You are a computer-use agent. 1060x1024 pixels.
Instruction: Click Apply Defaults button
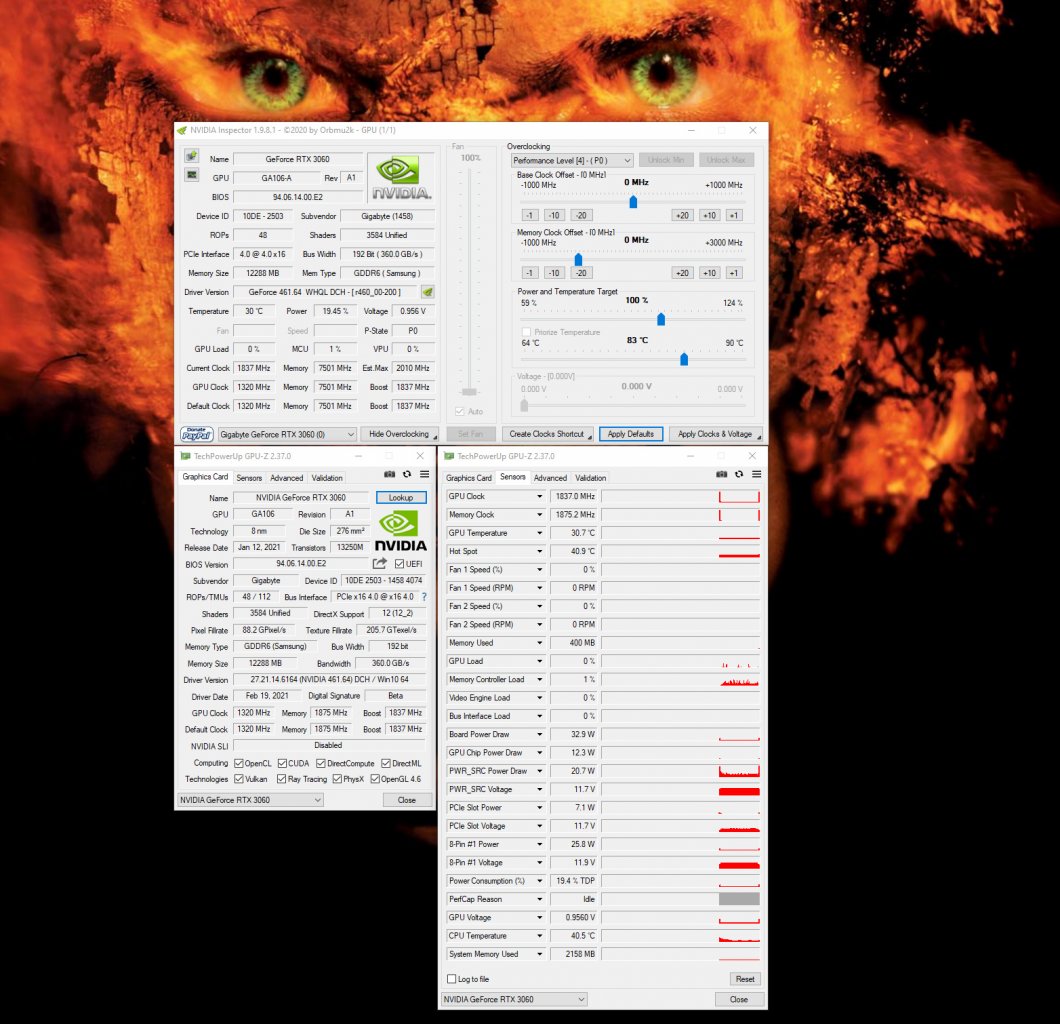pyautogui.click(x=631, y=434)
